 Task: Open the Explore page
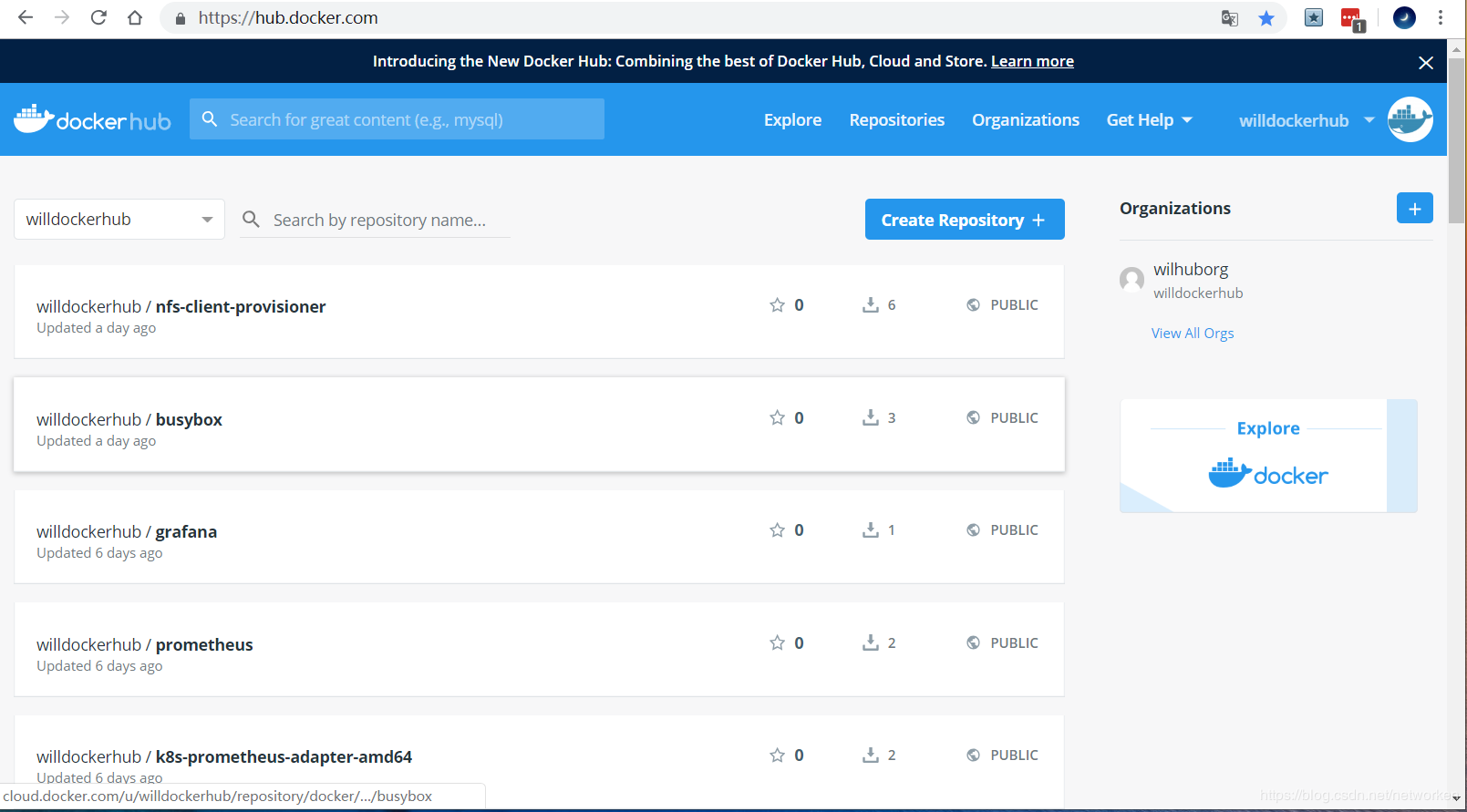tap(792, 120)
